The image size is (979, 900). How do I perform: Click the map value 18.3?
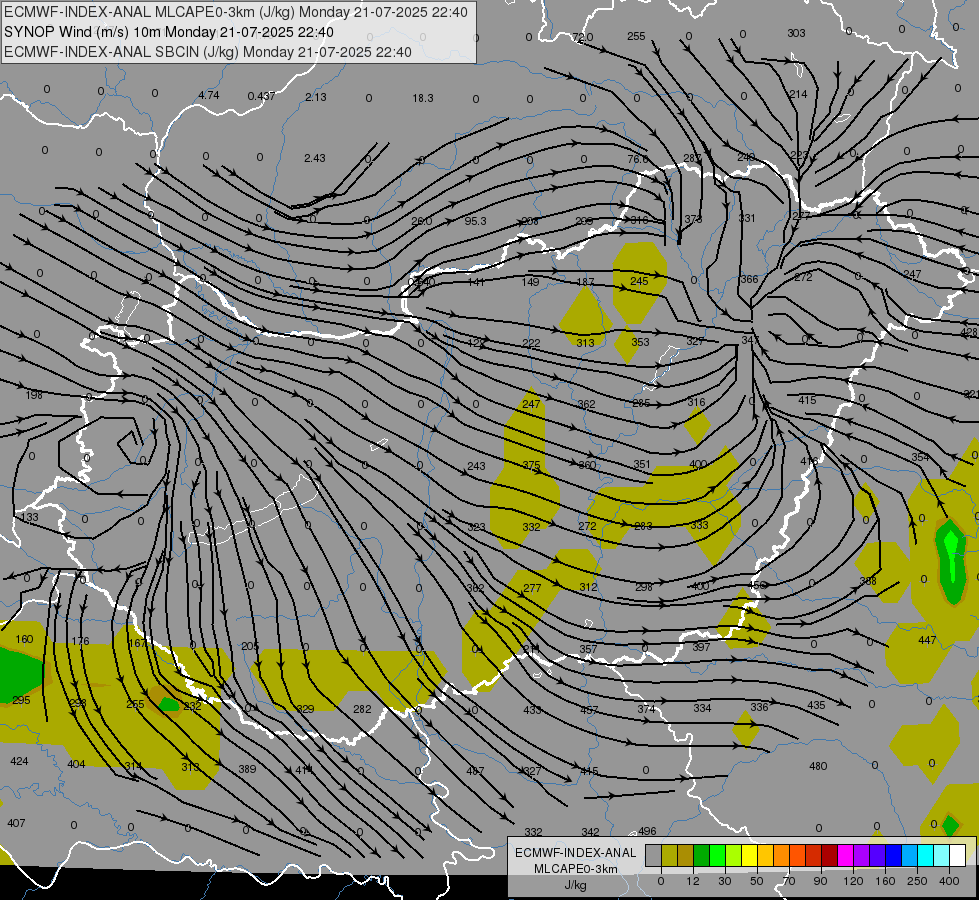pyautogui.click(x=423, y=98)
